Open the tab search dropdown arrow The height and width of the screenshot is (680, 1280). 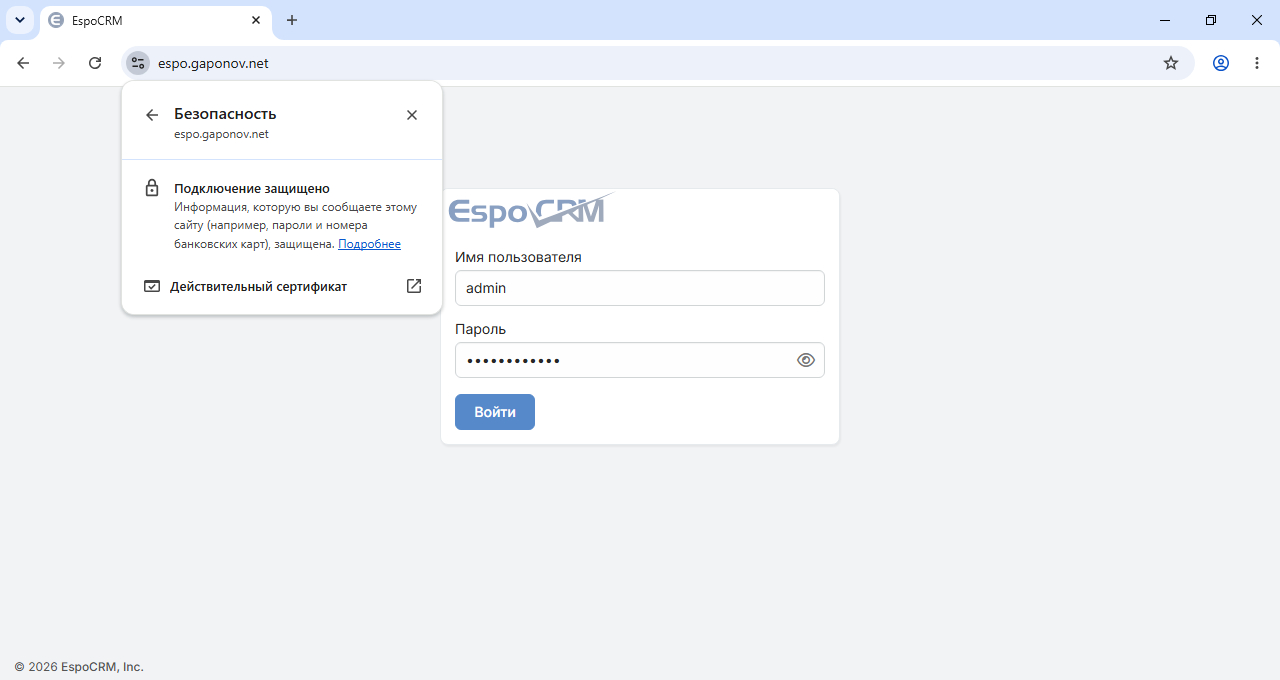coord(20,20)
